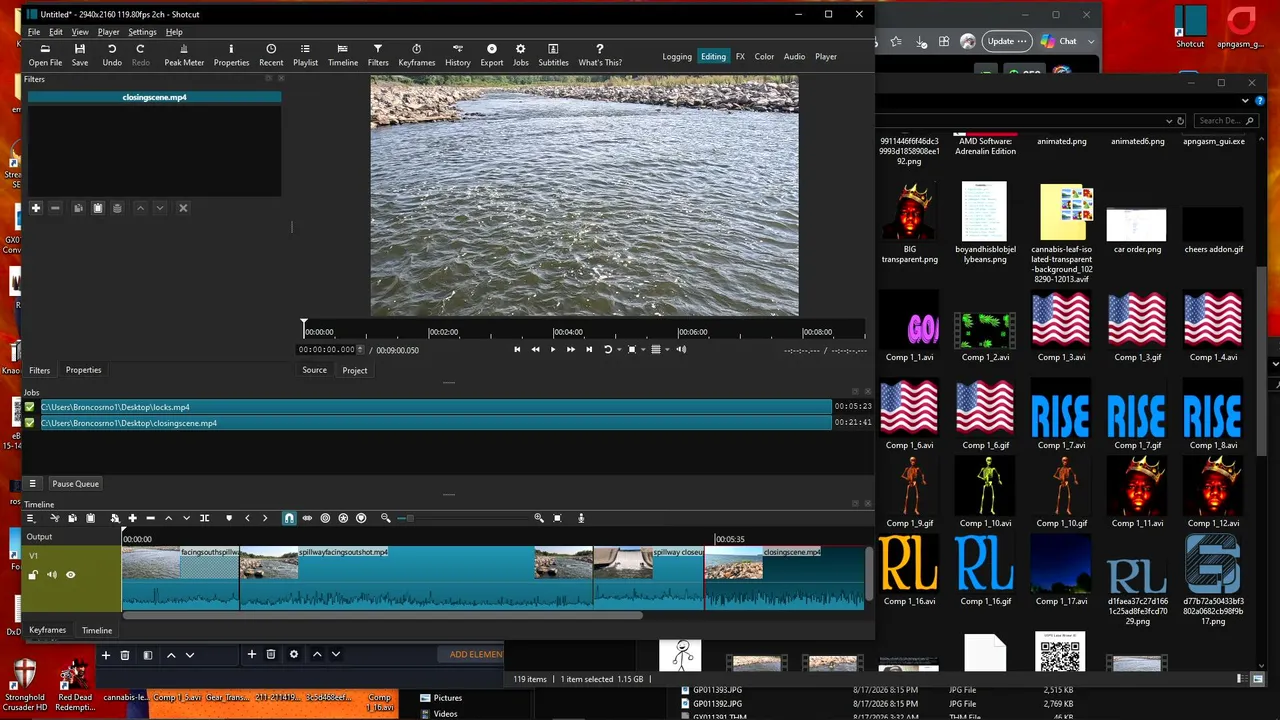The height and width of the screenshot is (720, 1280).
Task: Open the History panel
Action: (458, 55)
